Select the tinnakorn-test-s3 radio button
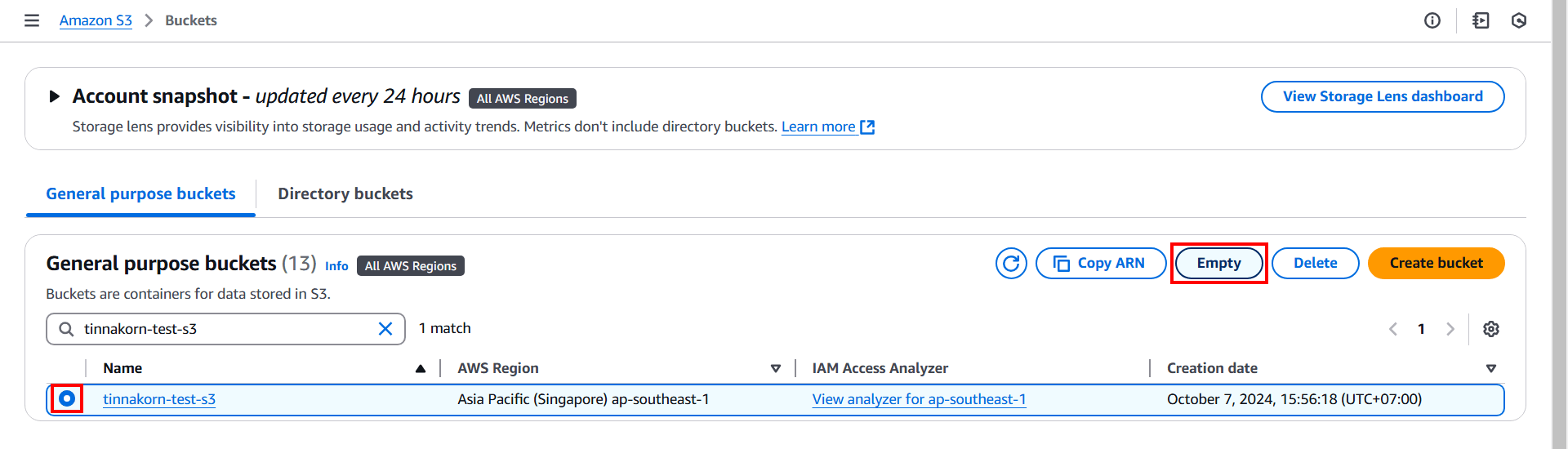This screenshot has width=1568, height=449. pyautogui.click(x=67, y=399)
